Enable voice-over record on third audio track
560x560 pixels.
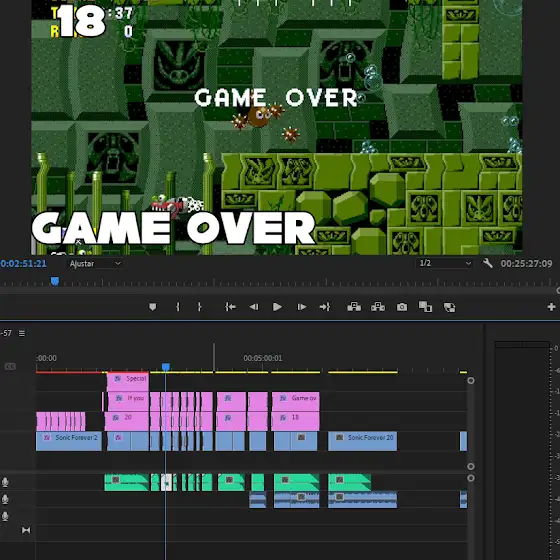pyautogui.click(x=5, y=516)
